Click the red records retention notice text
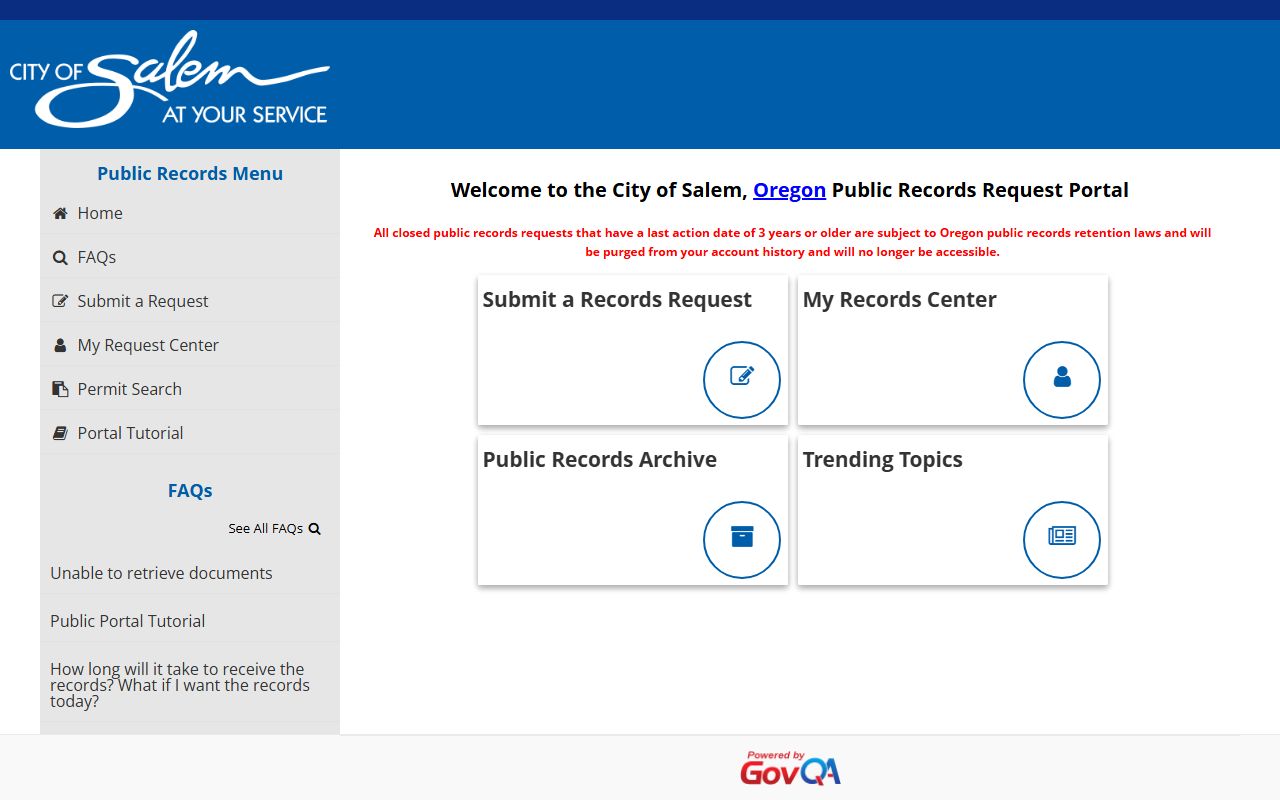 pos(792,242)
